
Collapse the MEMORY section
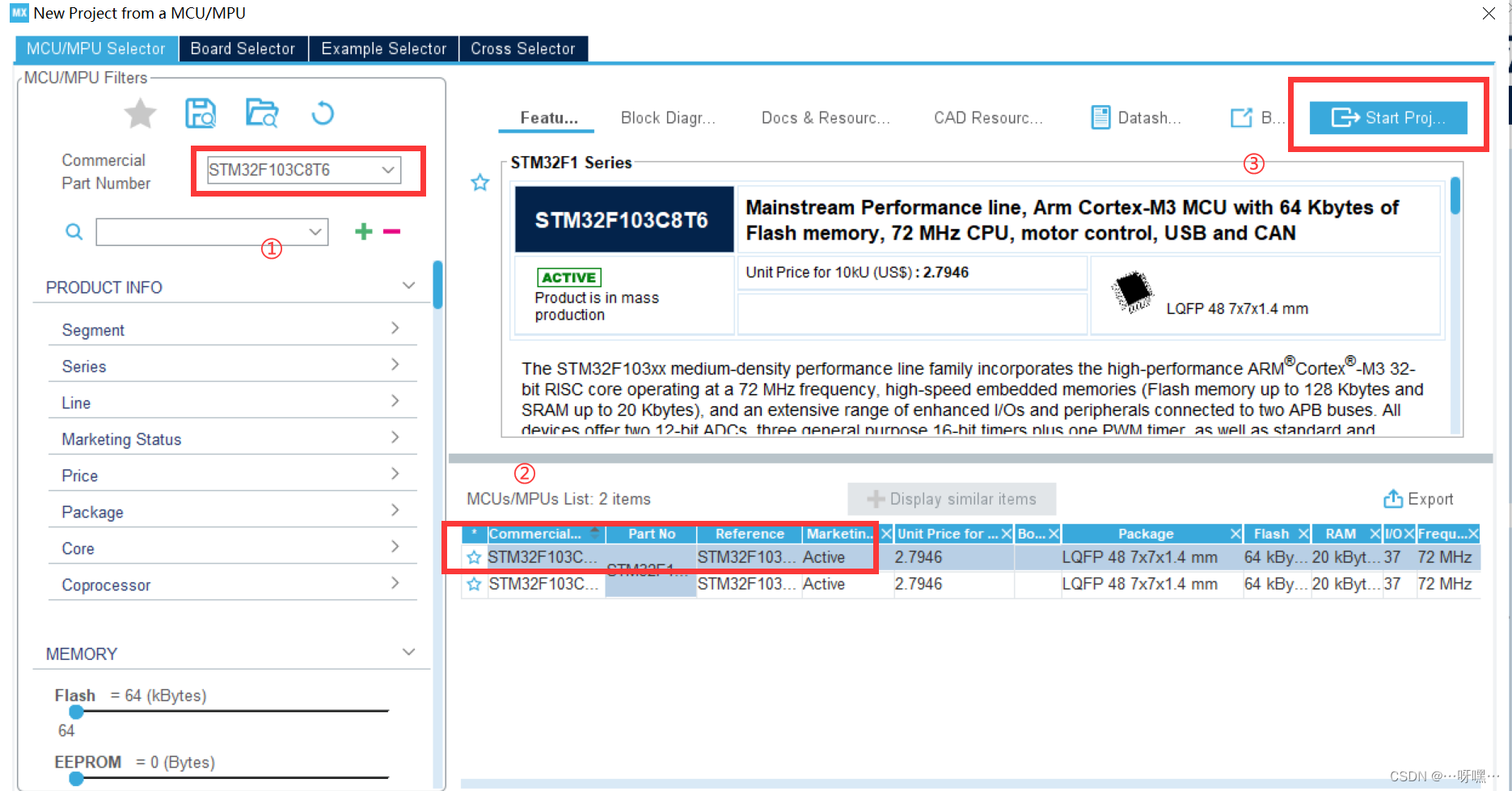click(x=408, y=653)
